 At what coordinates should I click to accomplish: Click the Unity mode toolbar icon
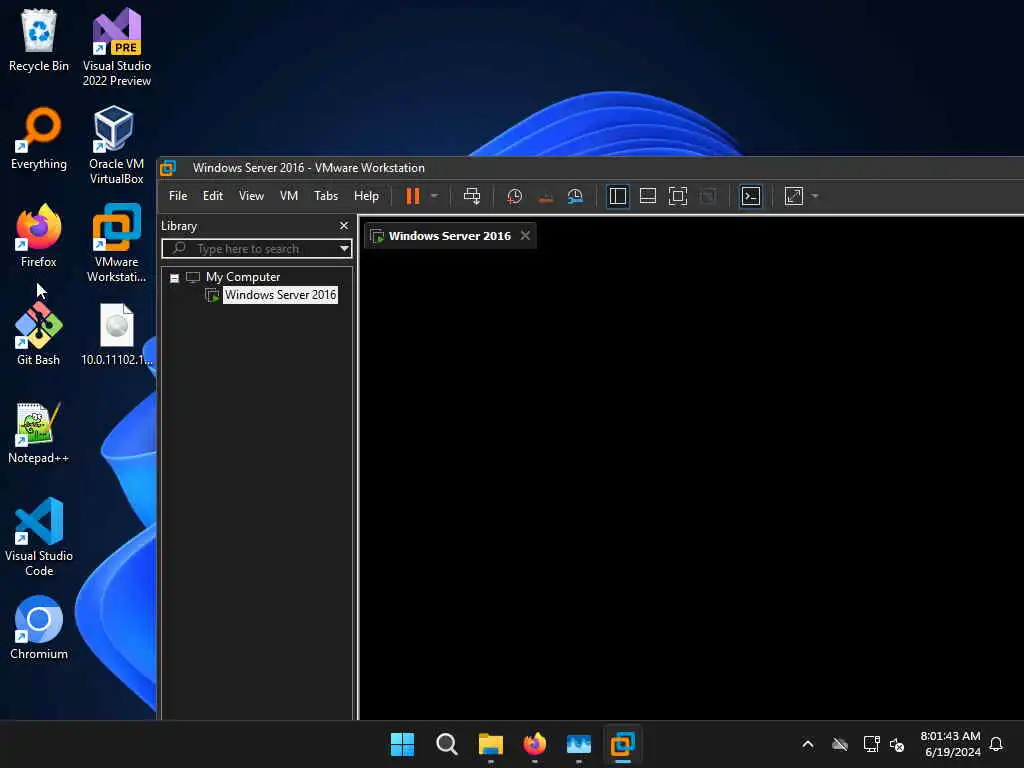708,196
